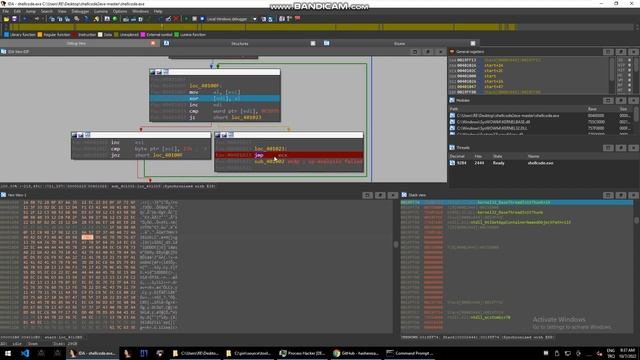Click the Regular function color swatch
This screenshot has width=640, height=360.
pos(40,35)
